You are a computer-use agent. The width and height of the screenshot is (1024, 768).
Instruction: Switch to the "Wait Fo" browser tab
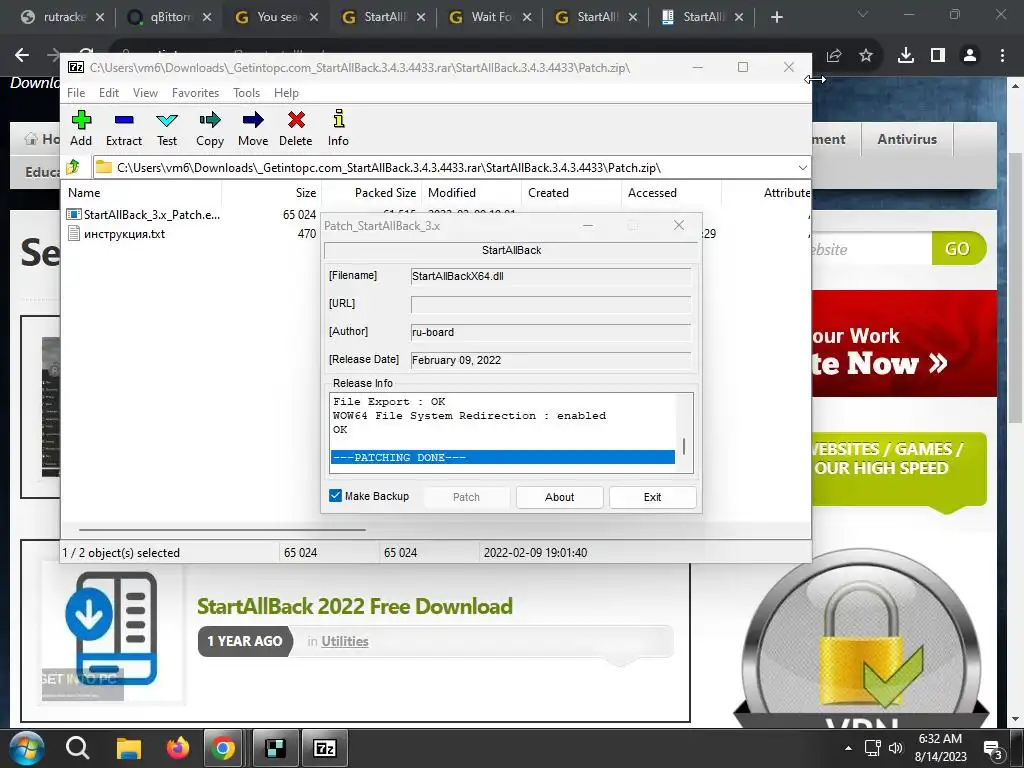point(490,17)
